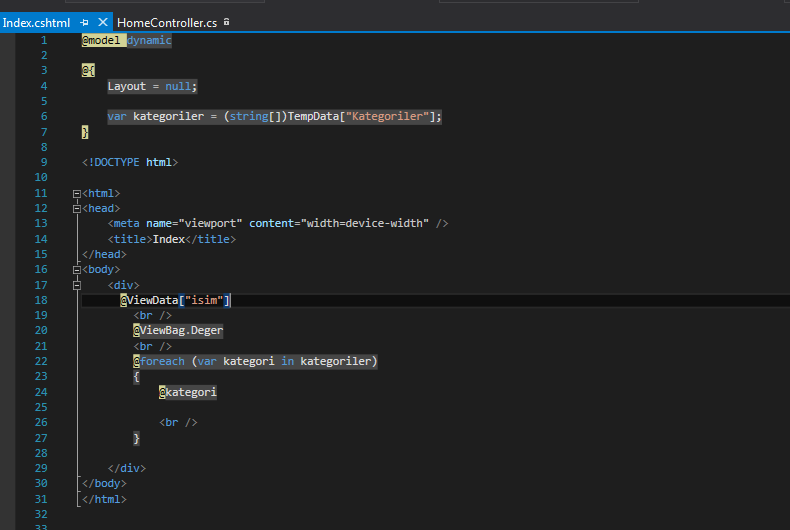Image resolution: width=790 pixels, height=530 pixels.
Task: Click line number 6 in the margin
Action: [44, 116]
